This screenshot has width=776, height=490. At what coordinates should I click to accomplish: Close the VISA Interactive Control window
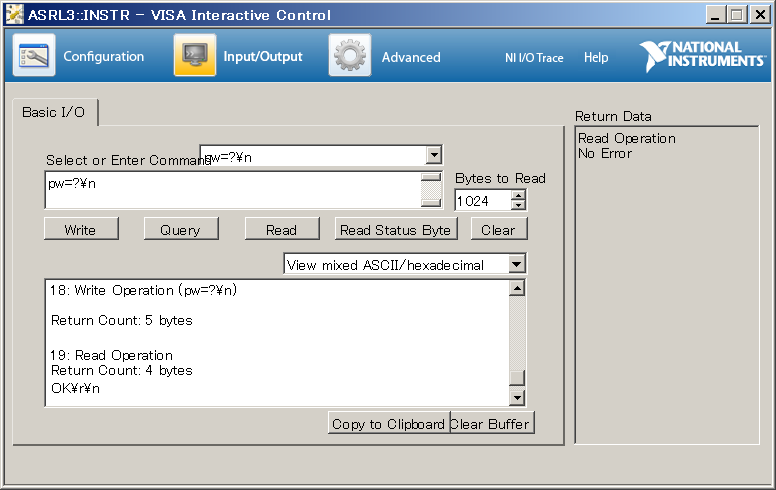pyautogui.click(x=759, y=15)
